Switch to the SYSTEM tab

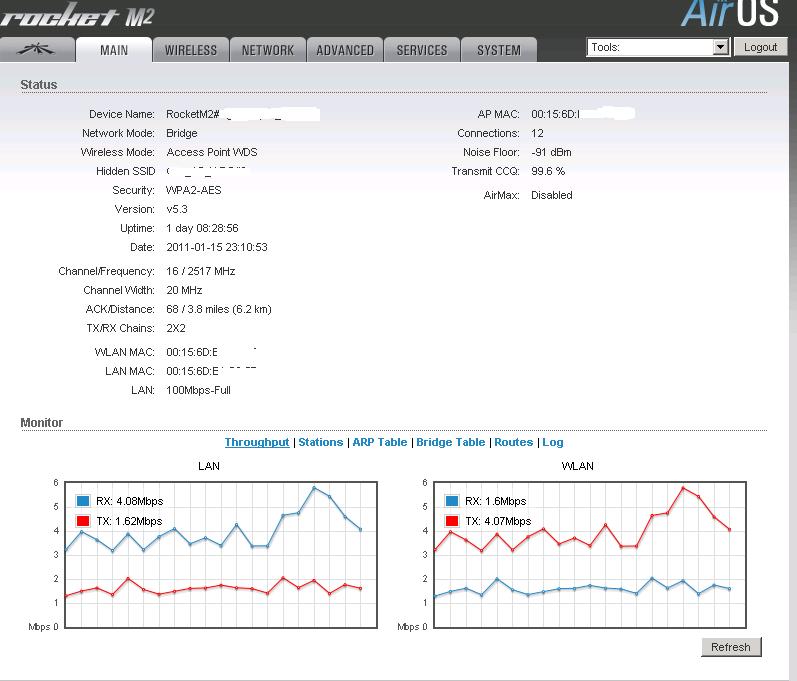pos(498,50)
